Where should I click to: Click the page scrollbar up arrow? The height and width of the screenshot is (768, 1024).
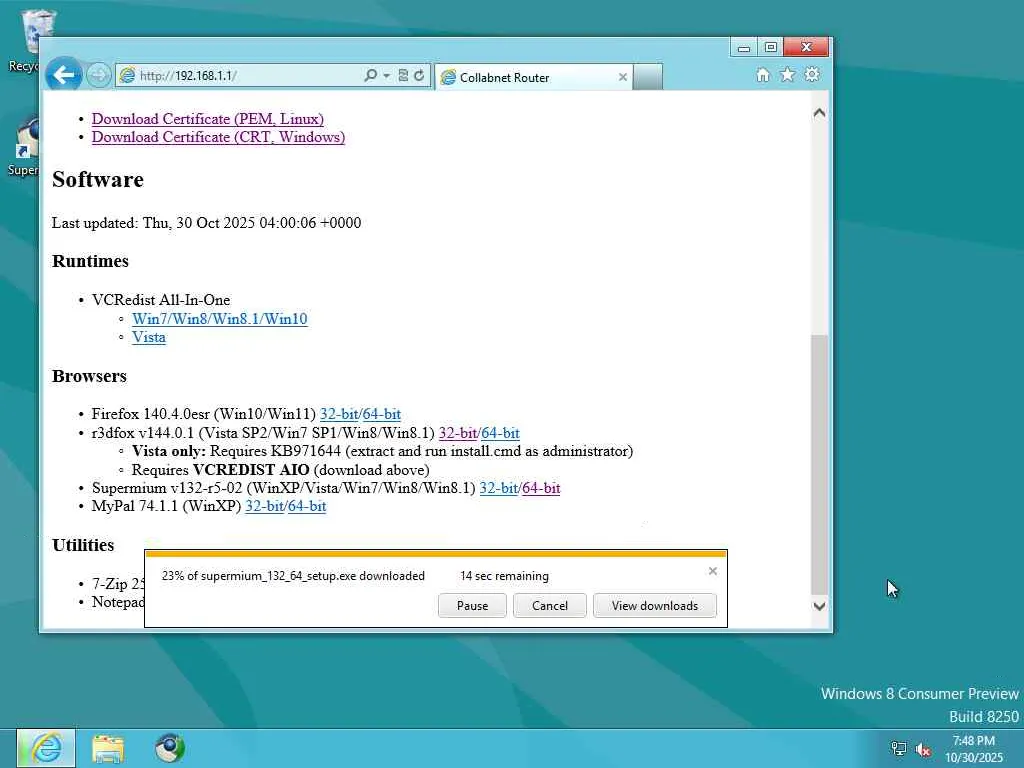819,113
